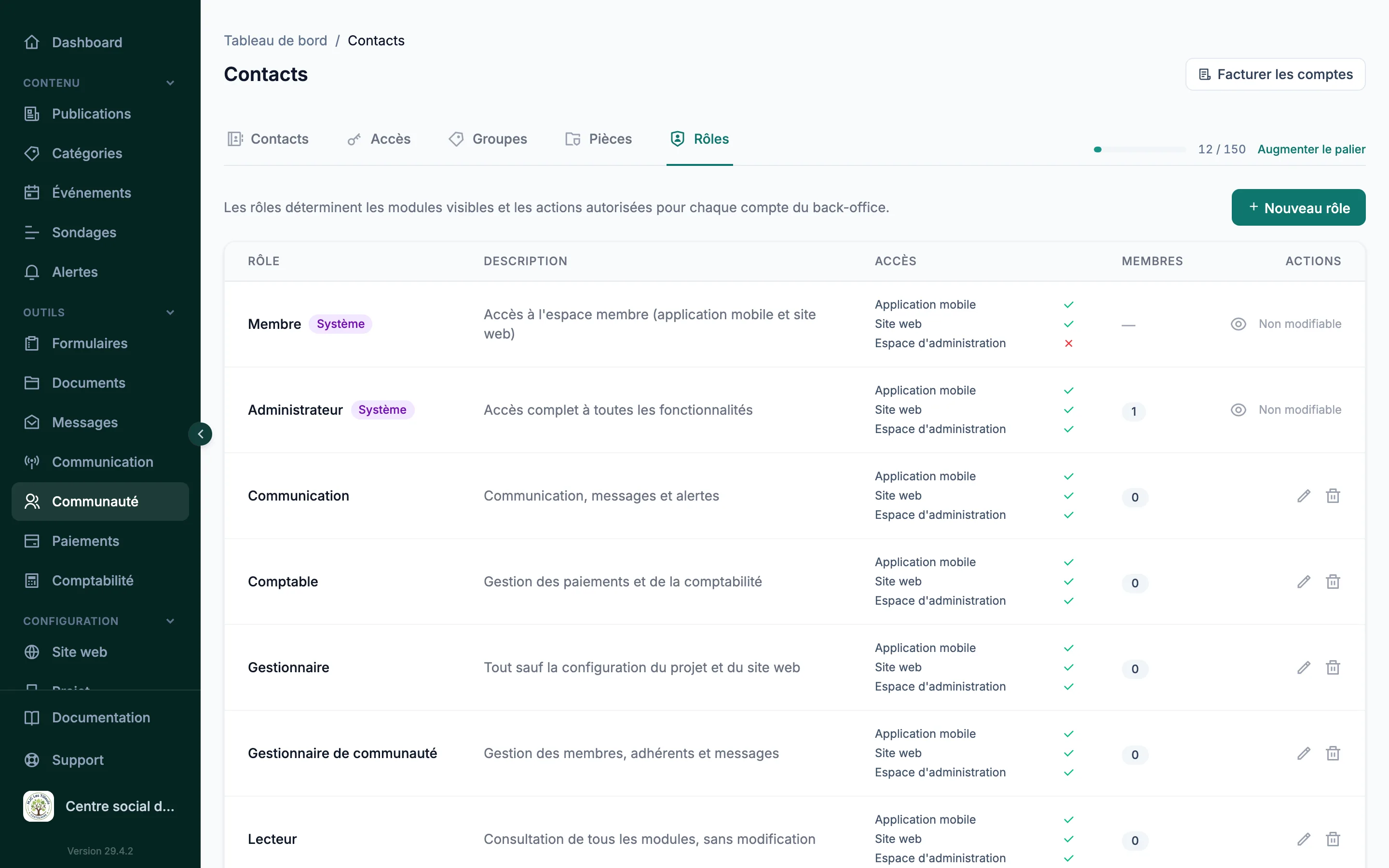Viewport: 1389px width, 868px height.
Task: Click the Communication broadcast icon
Action: point(32,462)
